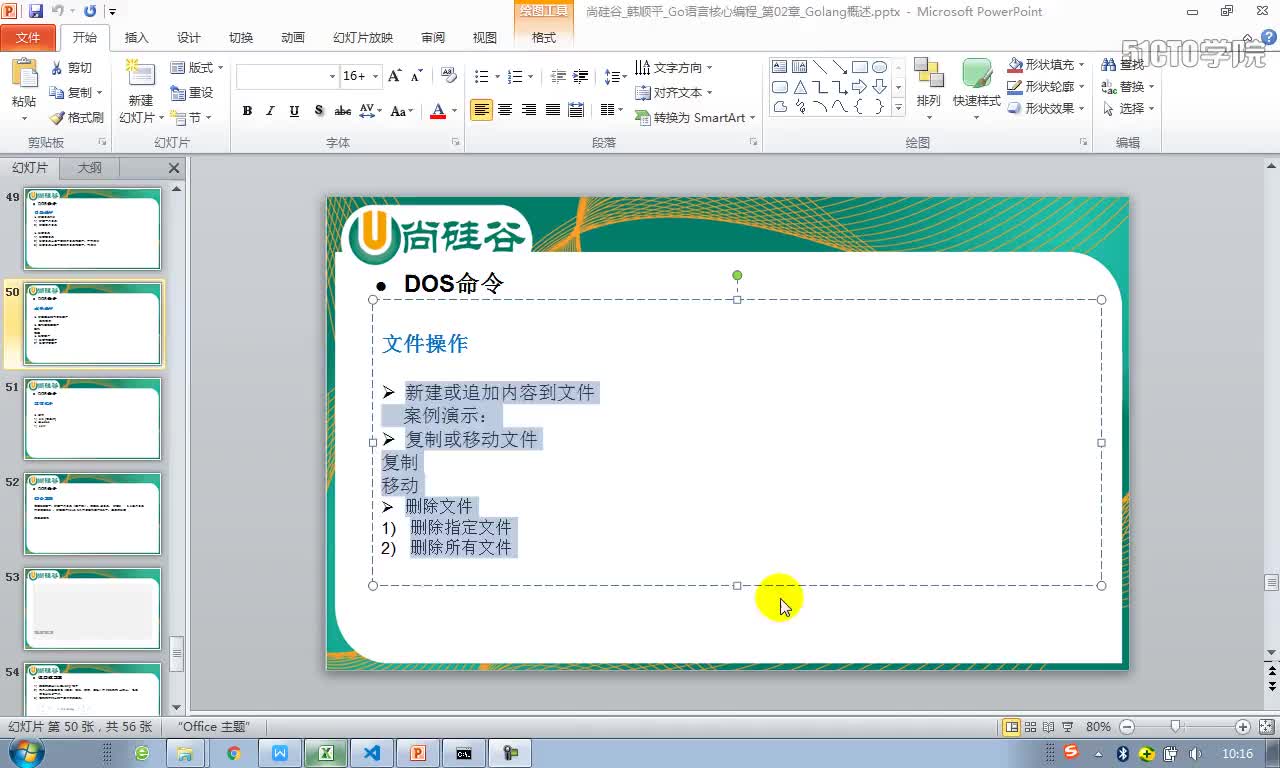Open Excel from the Windows taskbar
The image size is (1280, 768).
pos(326,753)
